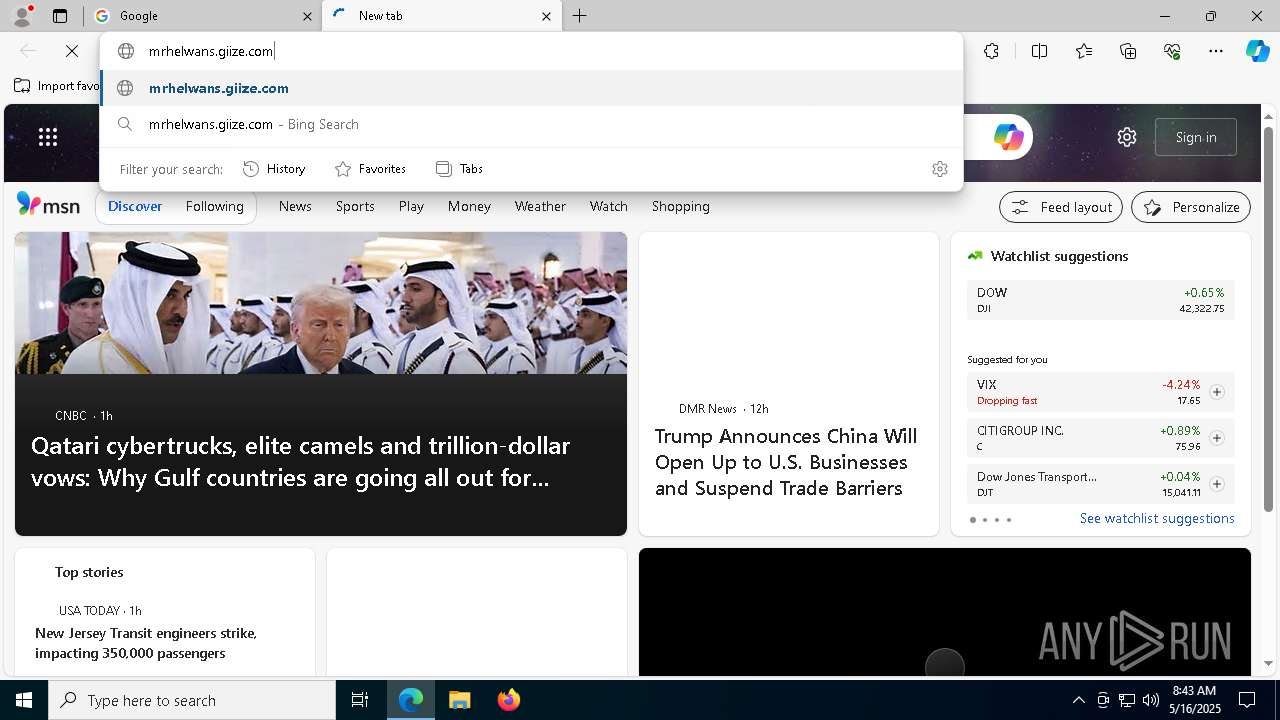The width and height of the screenshot is (1280, 720).
Task: Select mrhelwans.giize.com URL suggestion
Action: pos(532,88)
